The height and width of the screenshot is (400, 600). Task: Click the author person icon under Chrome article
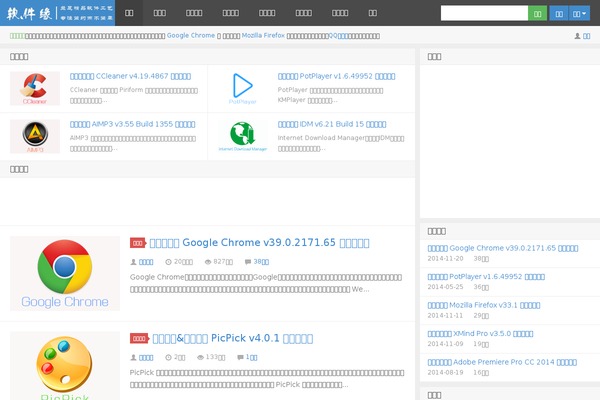pyautogui.click(x=133, y=262)
